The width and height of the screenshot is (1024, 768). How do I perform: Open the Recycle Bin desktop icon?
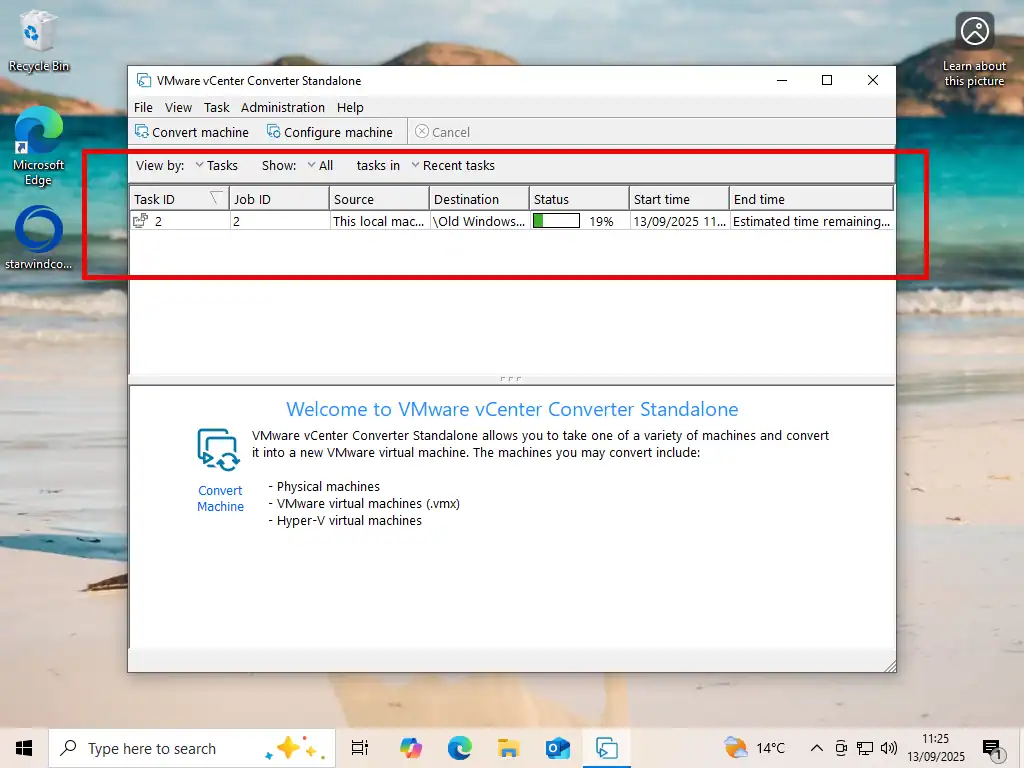click(38, 41)
